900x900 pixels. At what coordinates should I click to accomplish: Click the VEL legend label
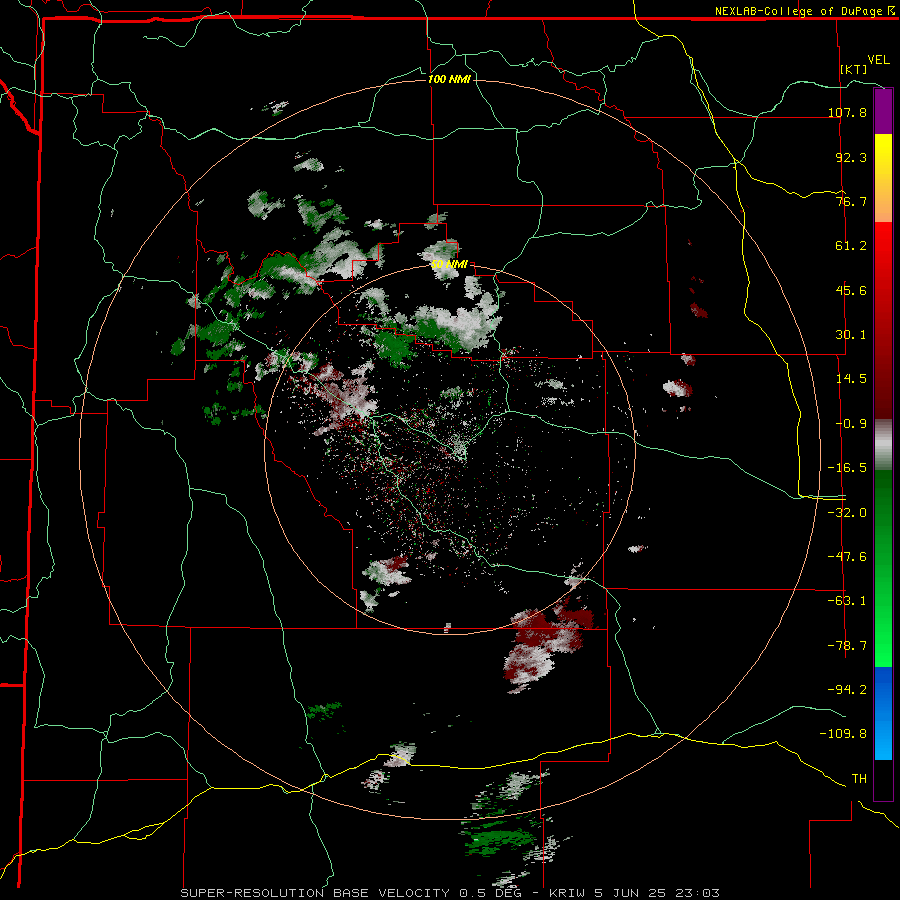[x=878, y=60]
